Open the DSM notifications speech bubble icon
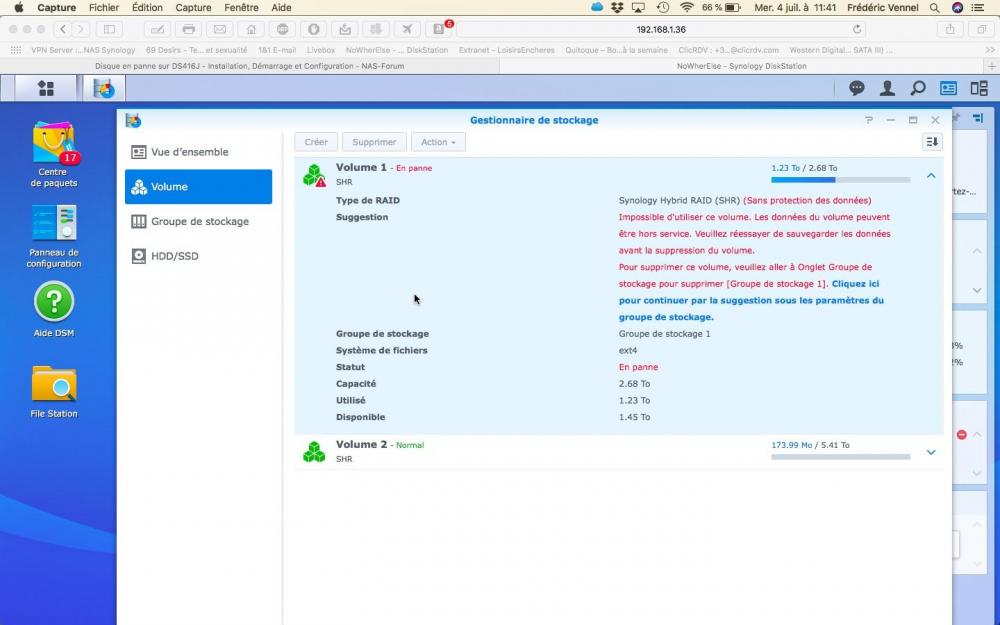Viewport: 1000px width, 625px height. tap(857, 88)
